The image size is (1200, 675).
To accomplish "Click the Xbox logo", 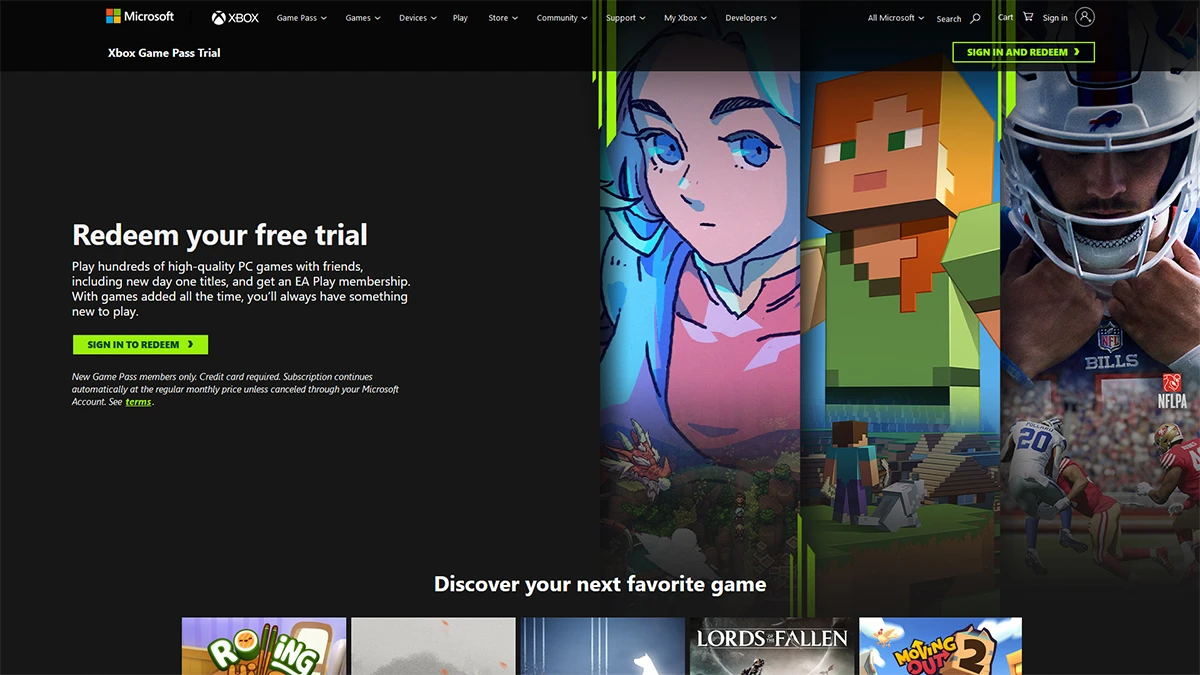I will pyautogui.click(x=235, y=18).
